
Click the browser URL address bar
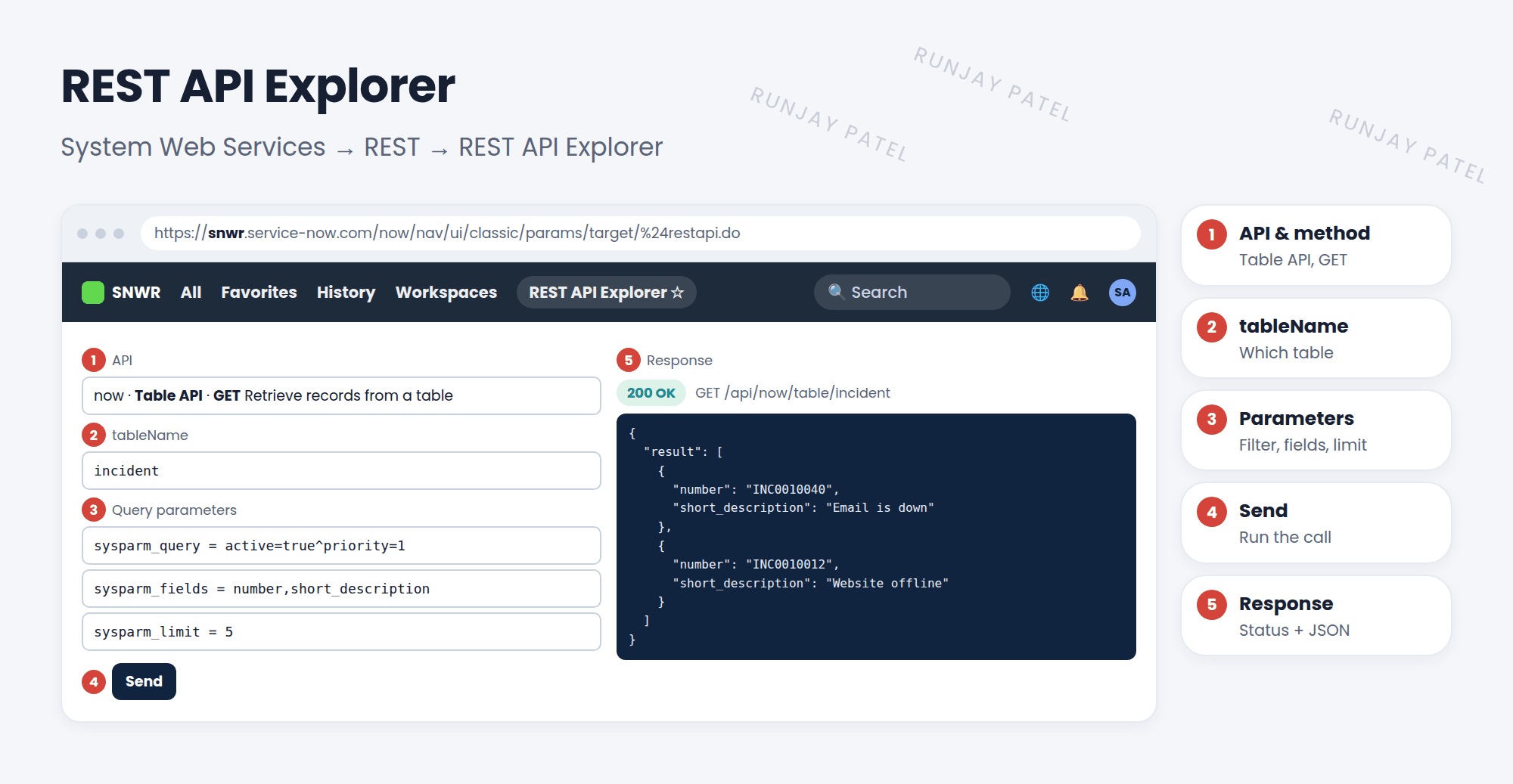(x=640, y=233)
